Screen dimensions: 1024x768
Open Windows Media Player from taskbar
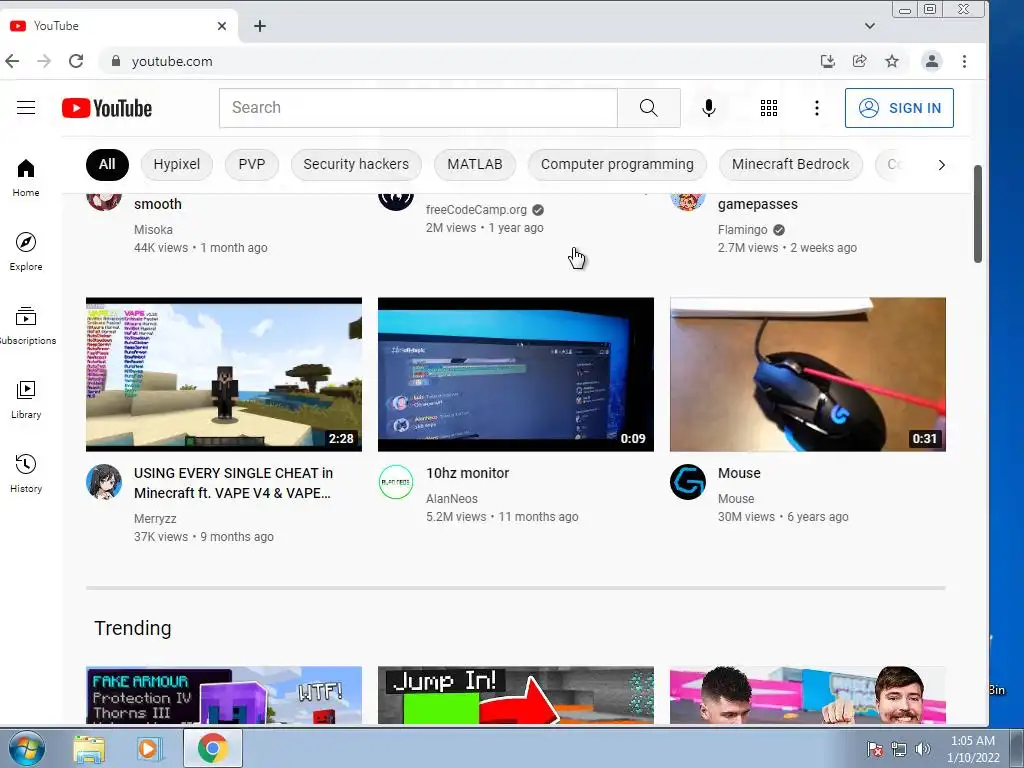coord(148,748)
